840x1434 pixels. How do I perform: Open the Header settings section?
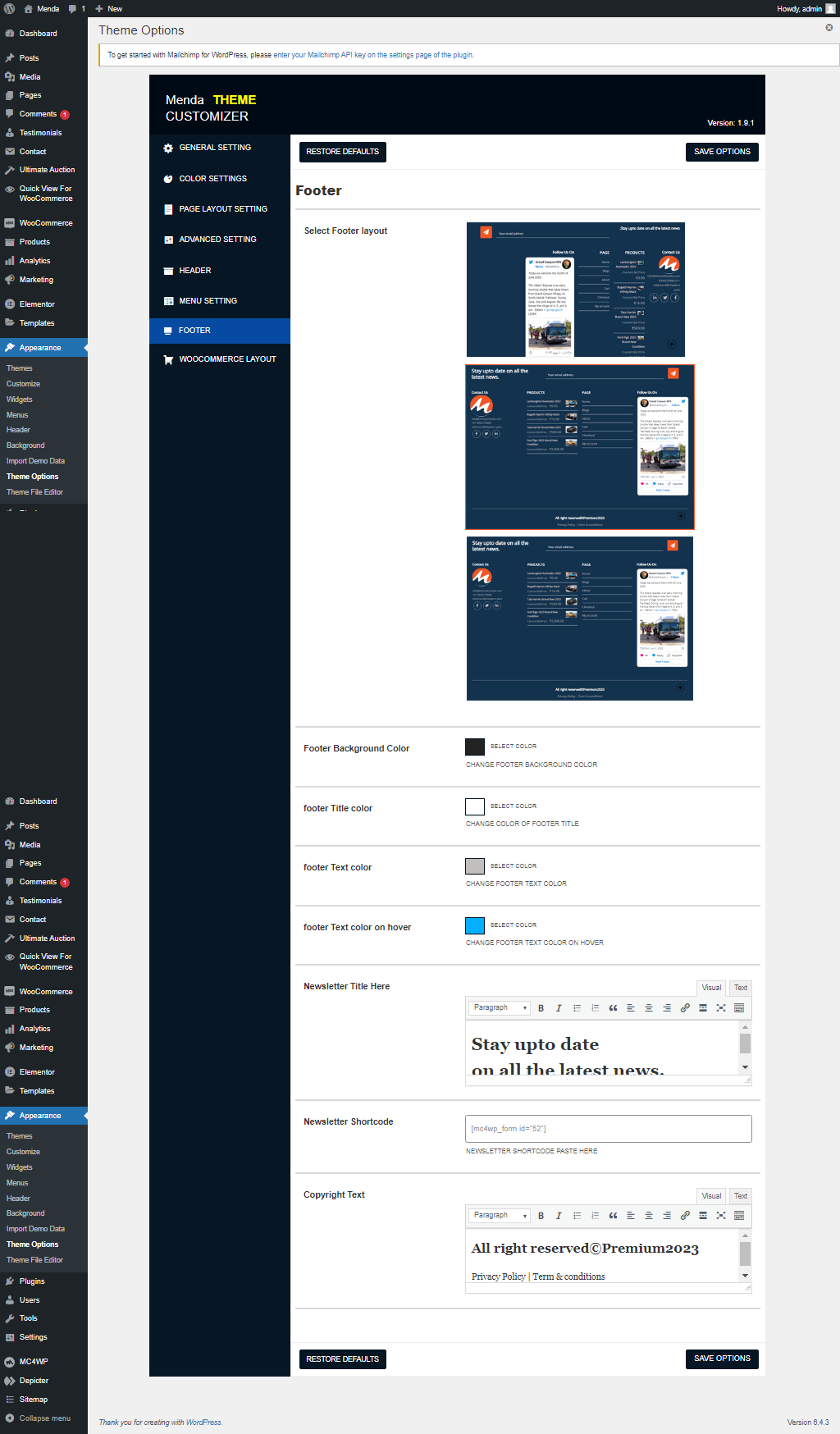(194, 271)
